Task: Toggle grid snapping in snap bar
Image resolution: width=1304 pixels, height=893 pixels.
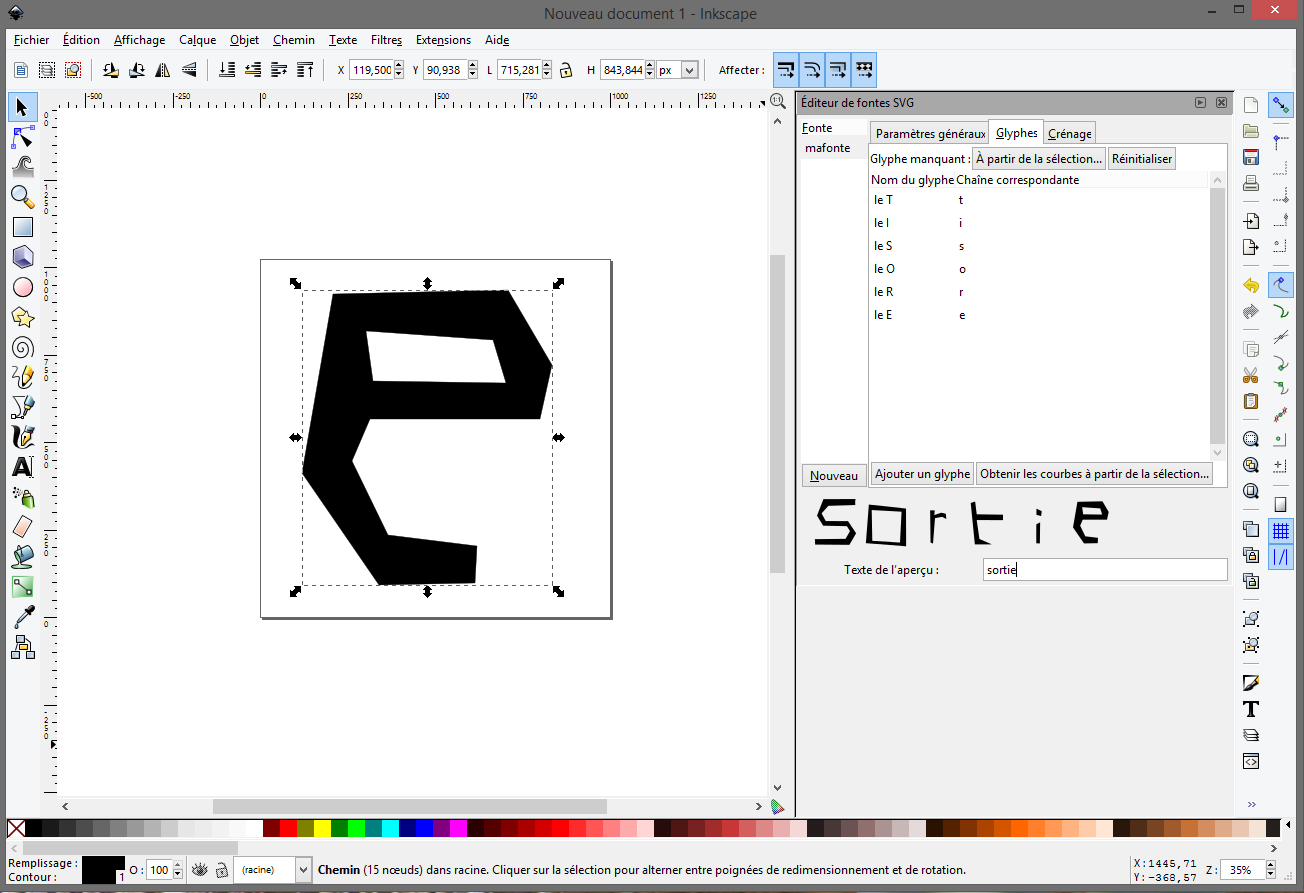Action: click(x=1280, y=530)
